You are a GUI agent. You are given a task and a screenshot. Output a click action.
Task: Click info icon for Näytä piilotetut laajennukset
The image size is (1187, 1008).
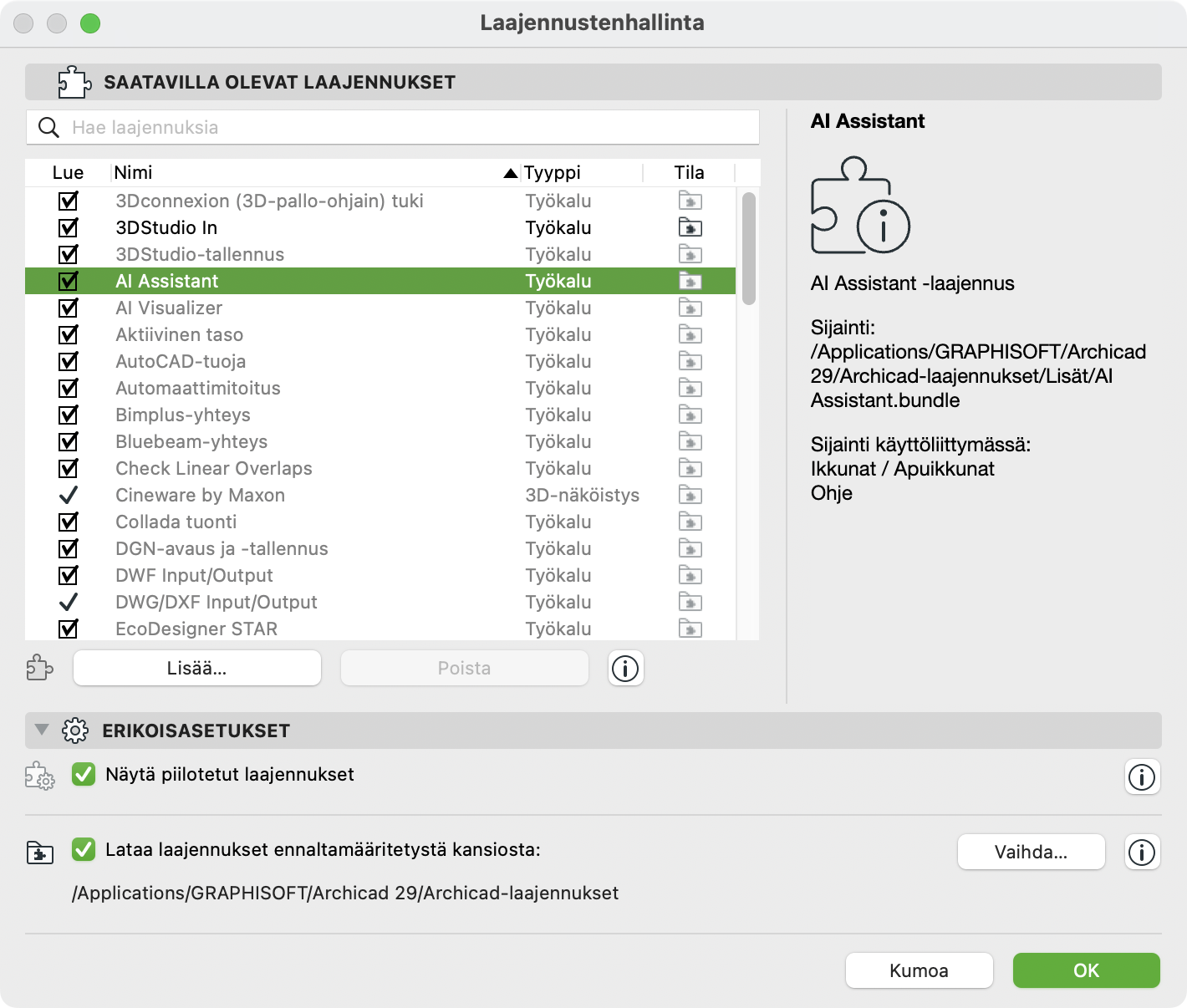1141,776
